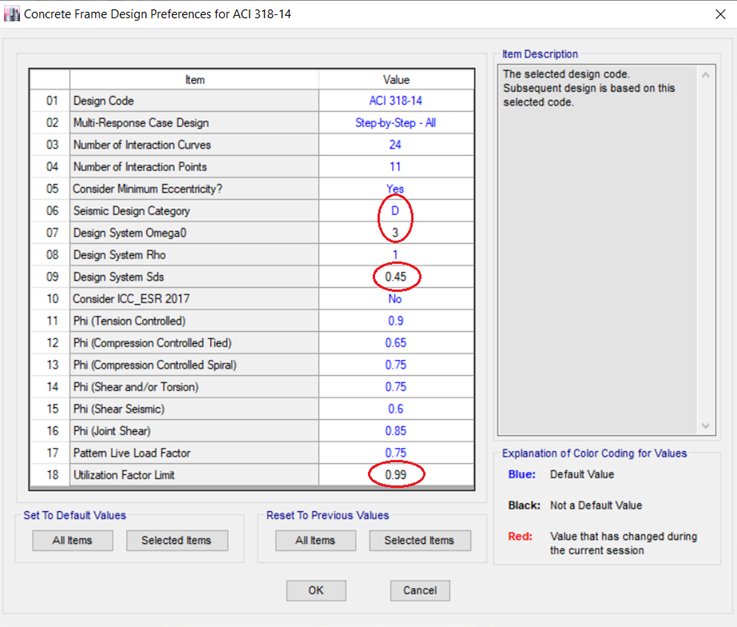Viewport: 737px width, 627px height.
Task: Select the Seismic Design Category value D
Action: [396, 211]
